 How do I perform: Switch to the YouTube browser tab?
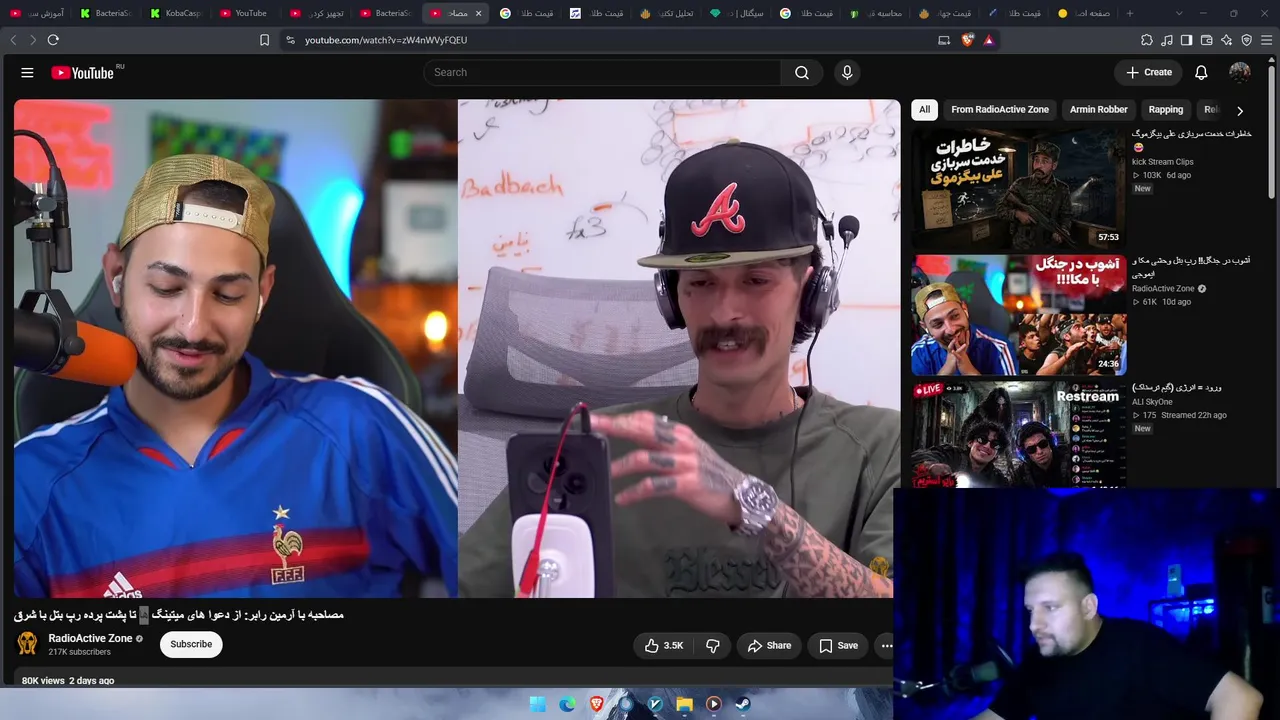[x=245, y=13]
